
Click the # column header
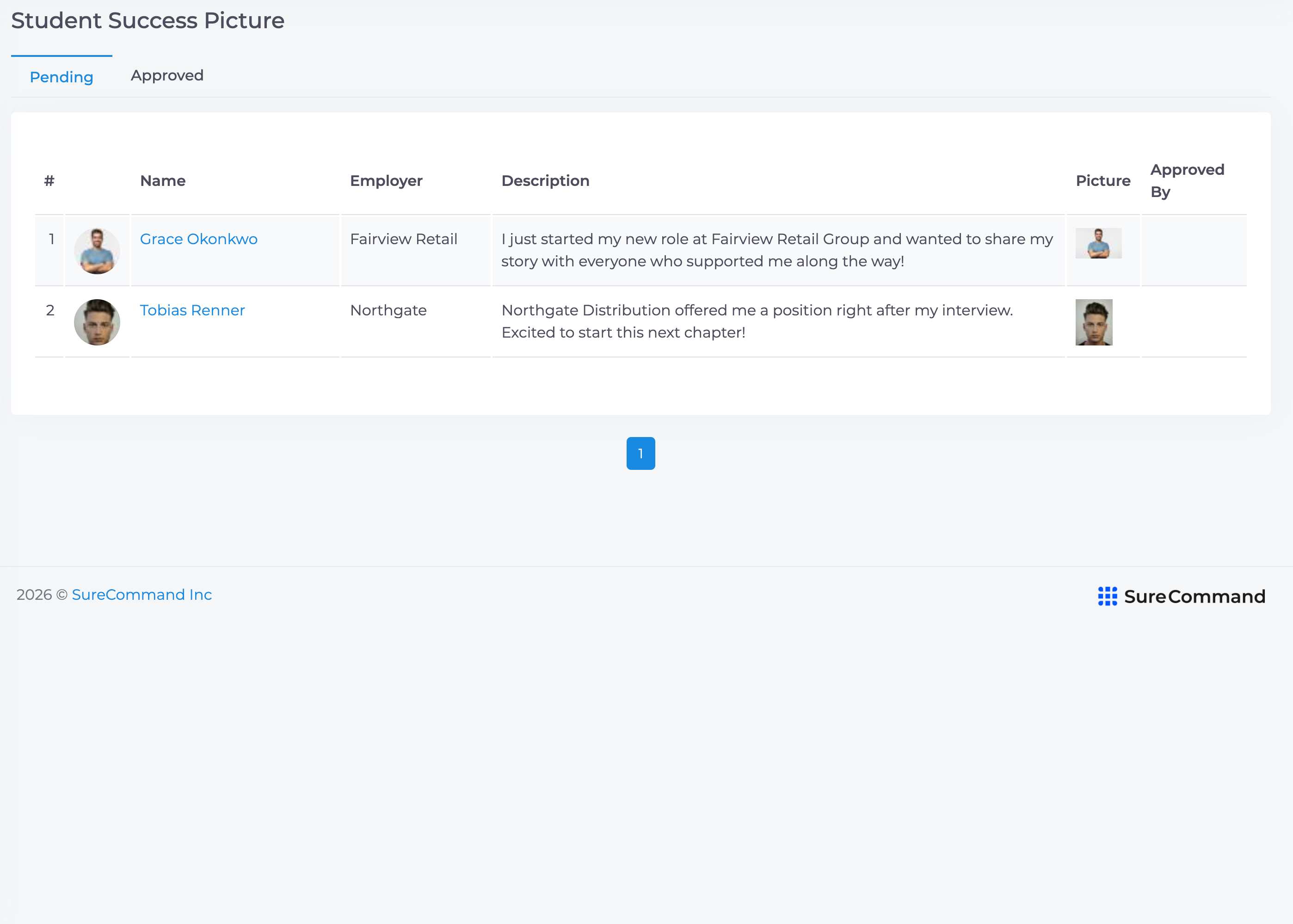(x=49, y=181)
